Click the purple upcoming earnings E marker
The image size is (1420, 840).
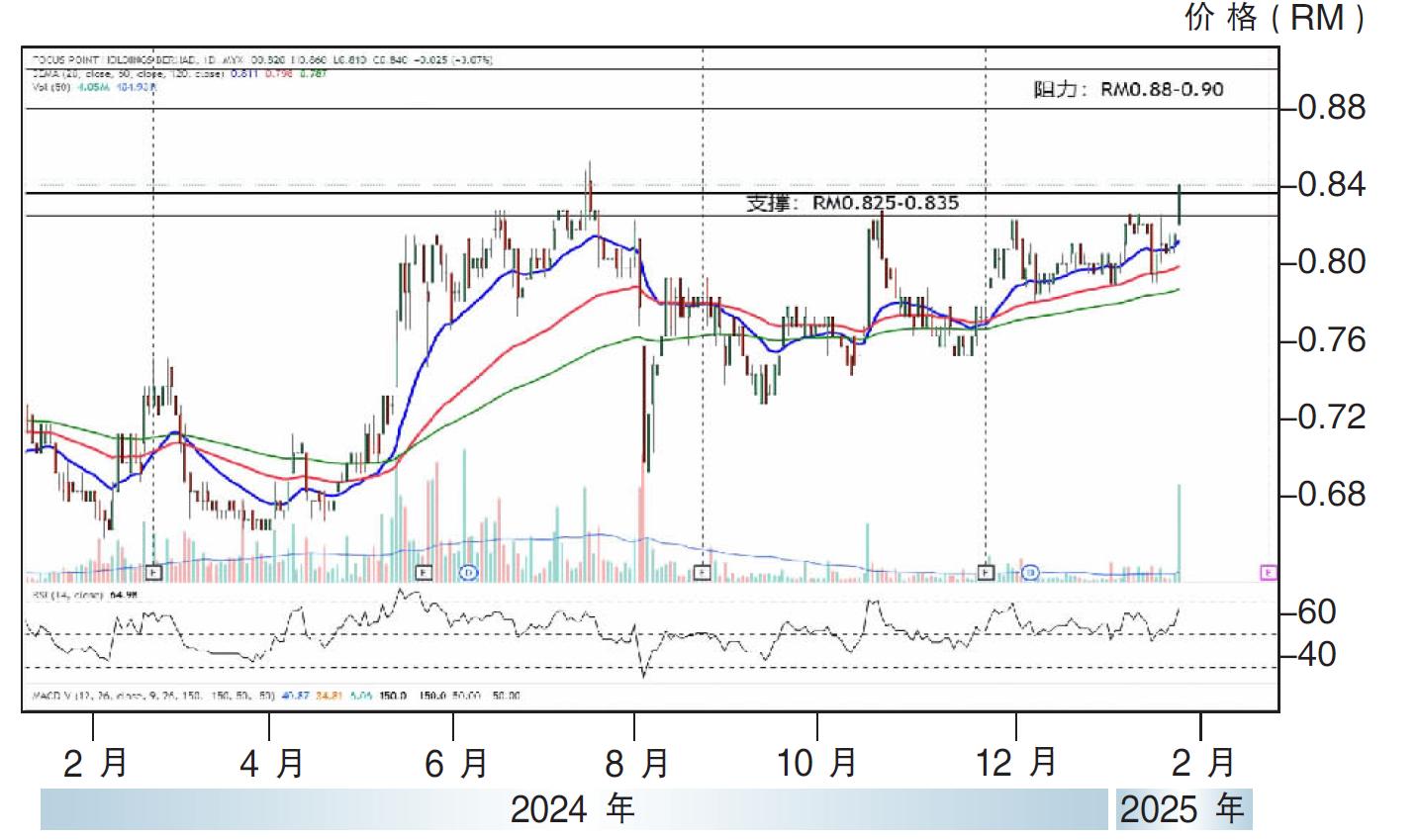[x=1268, y=571]
